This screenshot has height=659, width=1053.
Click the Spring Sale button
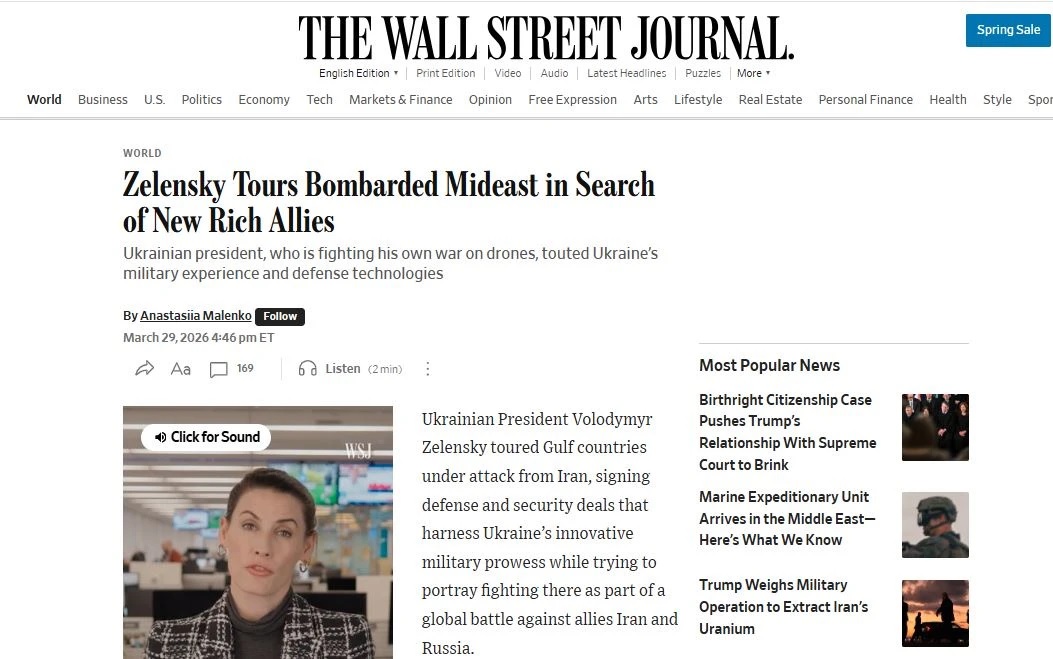1008,30
